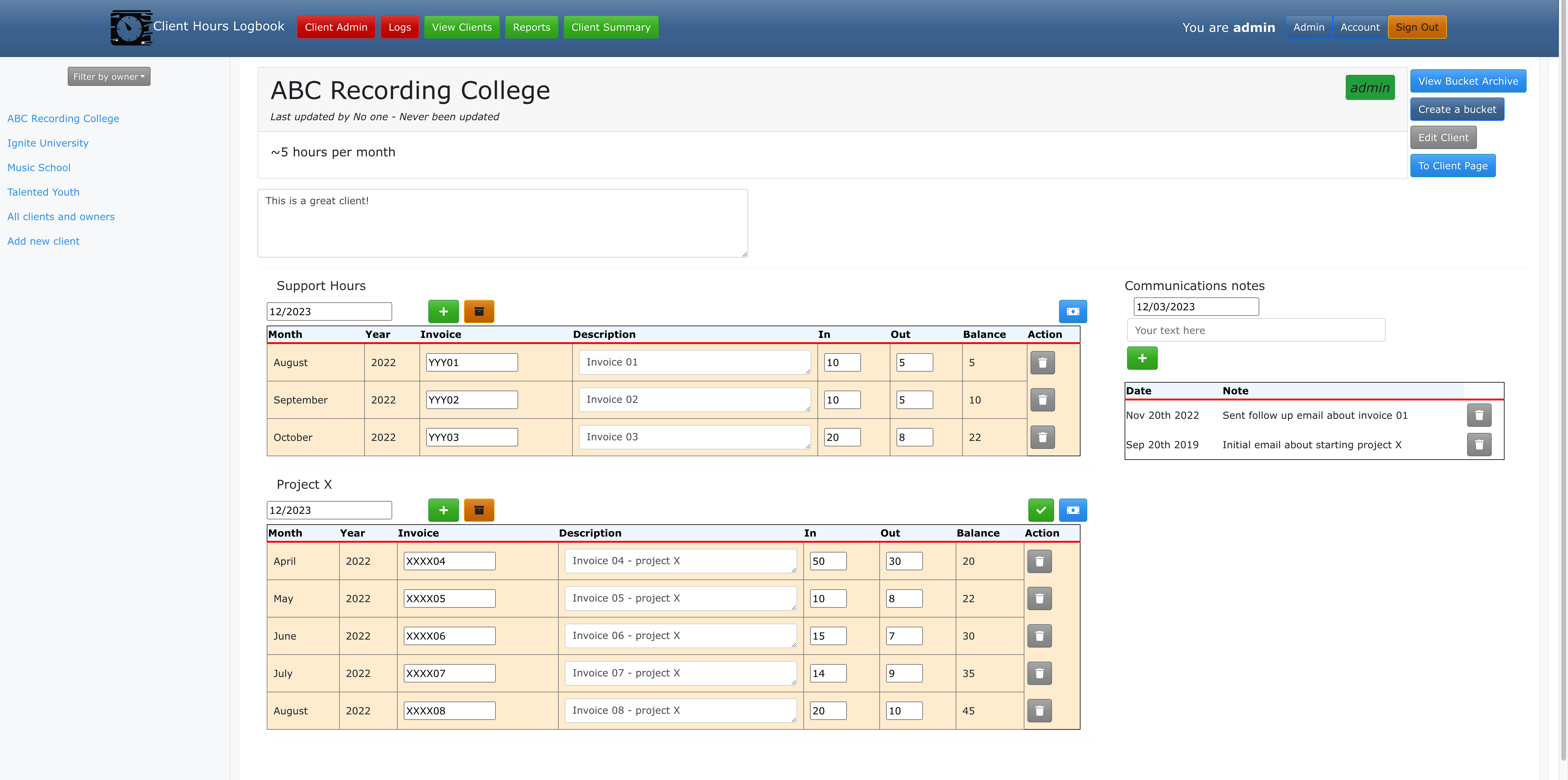1568x780 pixels.
Task: Archive the Project X bucket
Action: [x=479, y=510]
